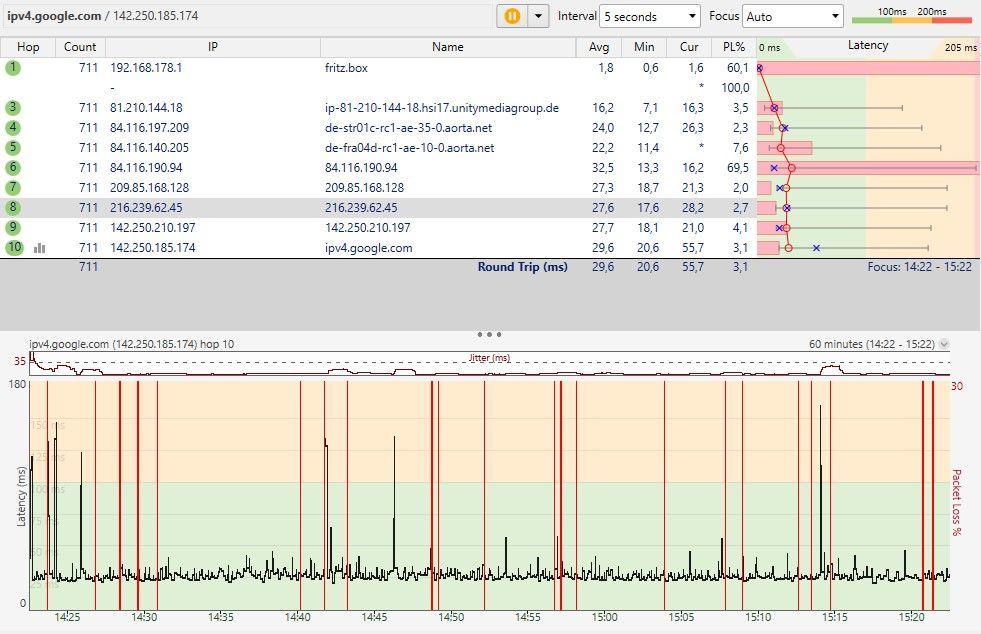This screenshot has width=981, height=634.
Task: Sort by the Min column header
Action: tap(644, 47)
